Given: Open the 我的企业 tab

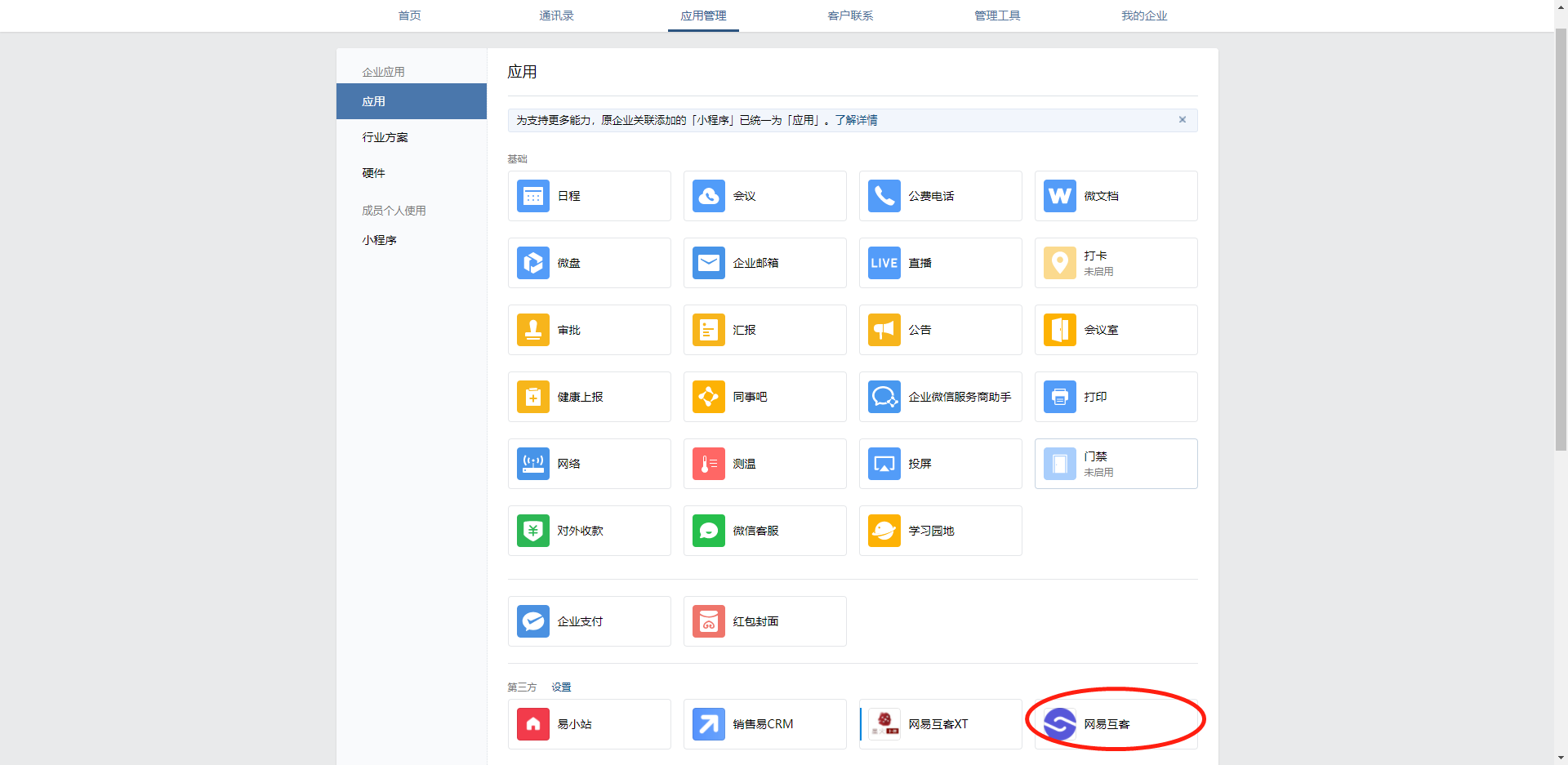Looking at the screenshot, I should (1144, 16).
